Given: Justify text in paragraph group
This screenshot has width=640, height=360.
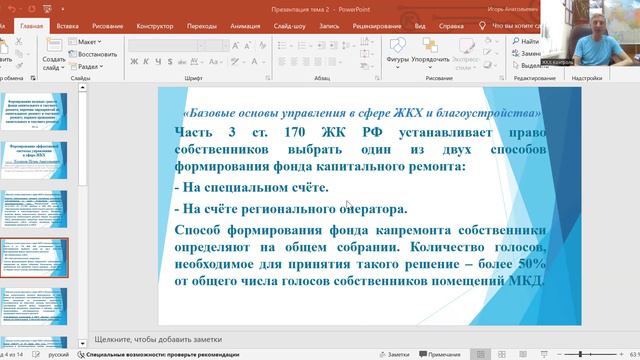Looking at the screenshot, I should (318, 62).
